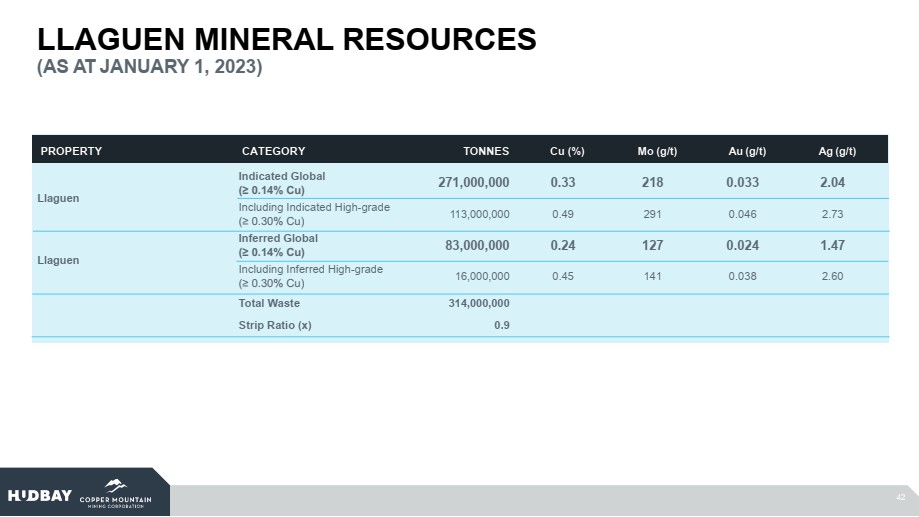Select the LLAGUEN MINERAL RESOURCES title
This screenshot has width=919, height=517.
[x=287, y=39]
